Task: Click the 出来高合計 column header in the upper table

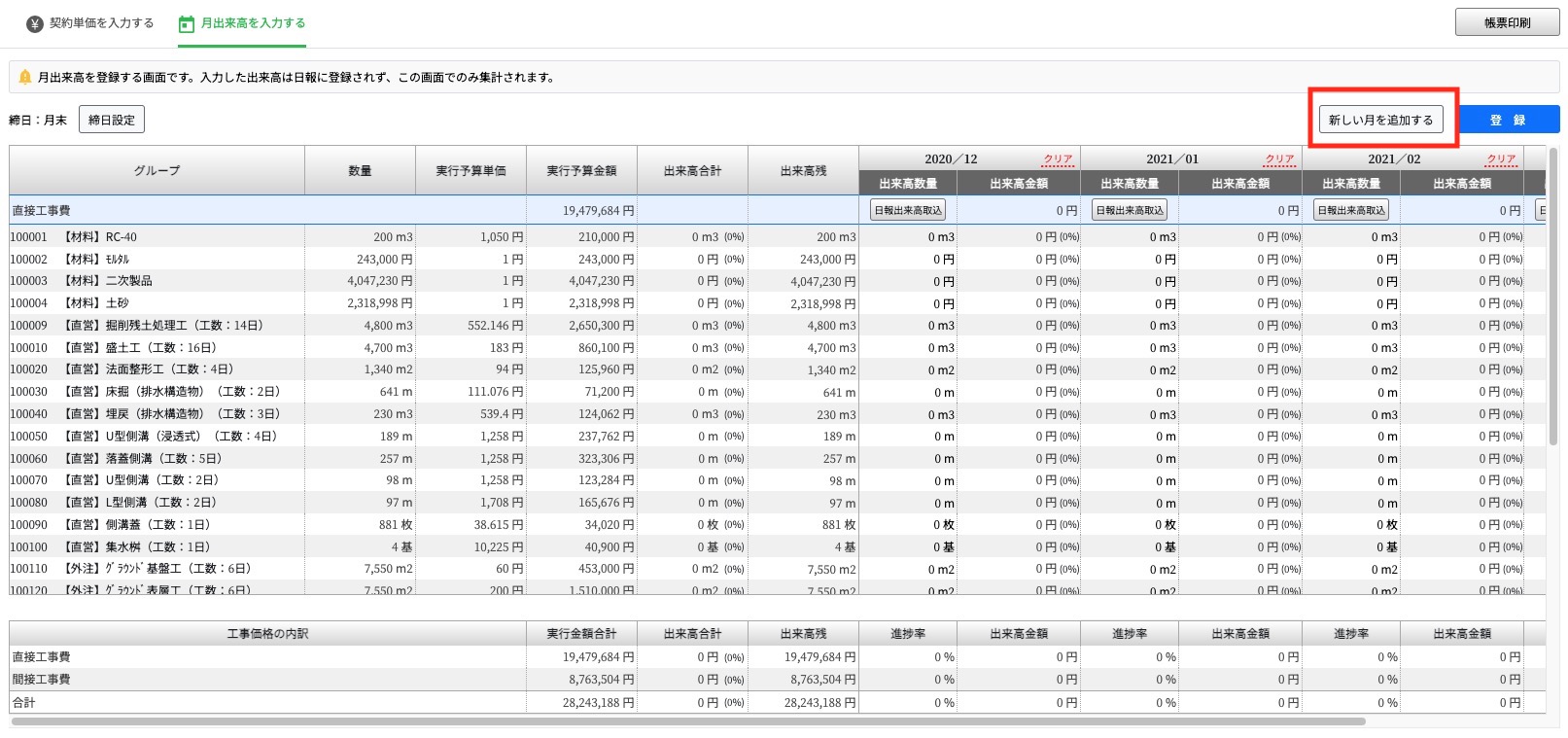Action: click(692, 170)
